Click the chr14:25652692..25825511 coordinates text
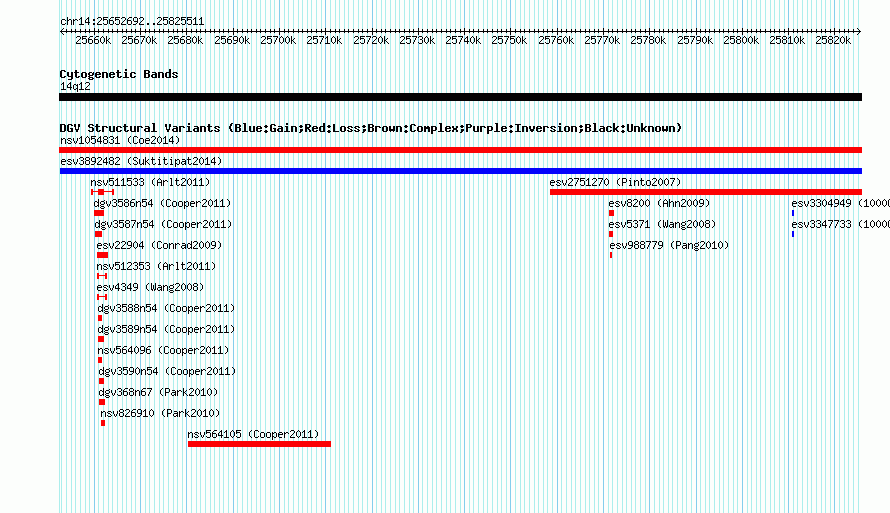This screenshot has height=513, width=890. tap(132, 22)
